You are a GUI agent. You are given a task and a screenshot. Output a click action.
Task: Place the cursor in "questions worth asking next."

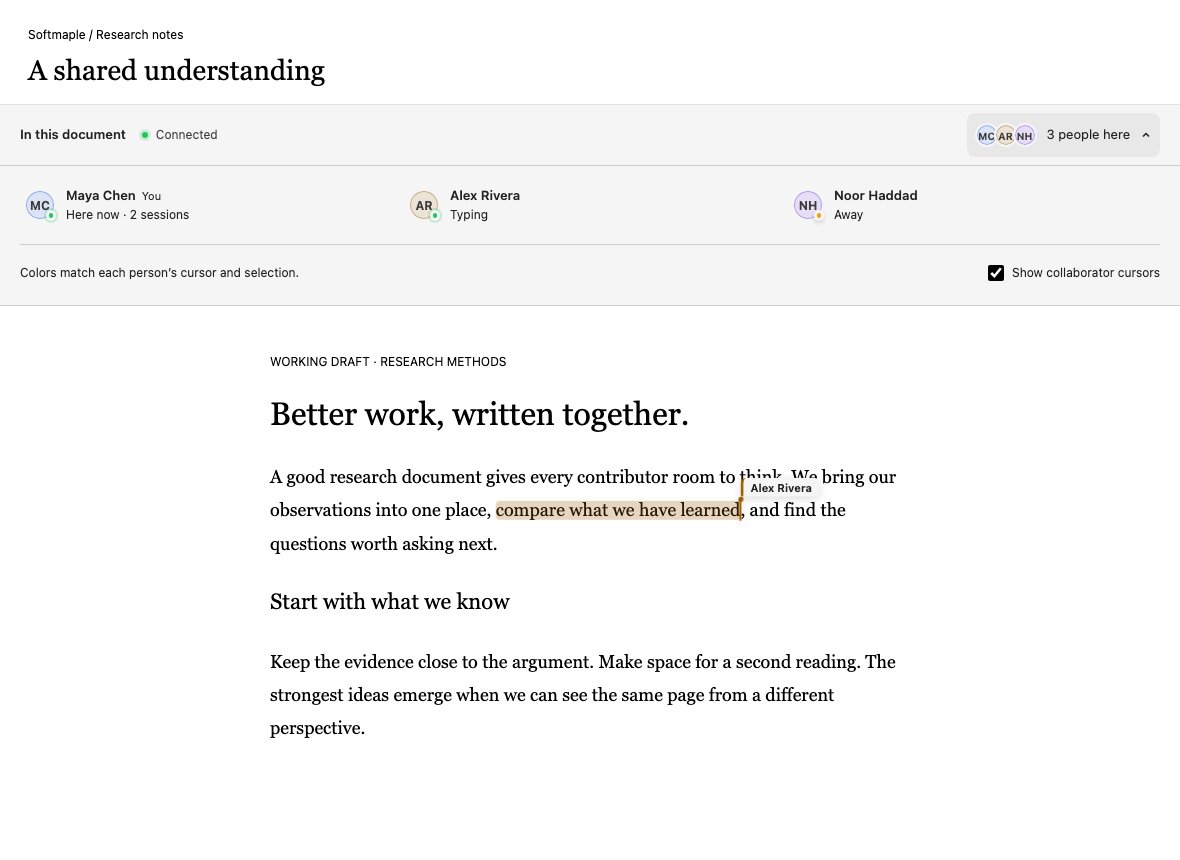tap(384, 544)
